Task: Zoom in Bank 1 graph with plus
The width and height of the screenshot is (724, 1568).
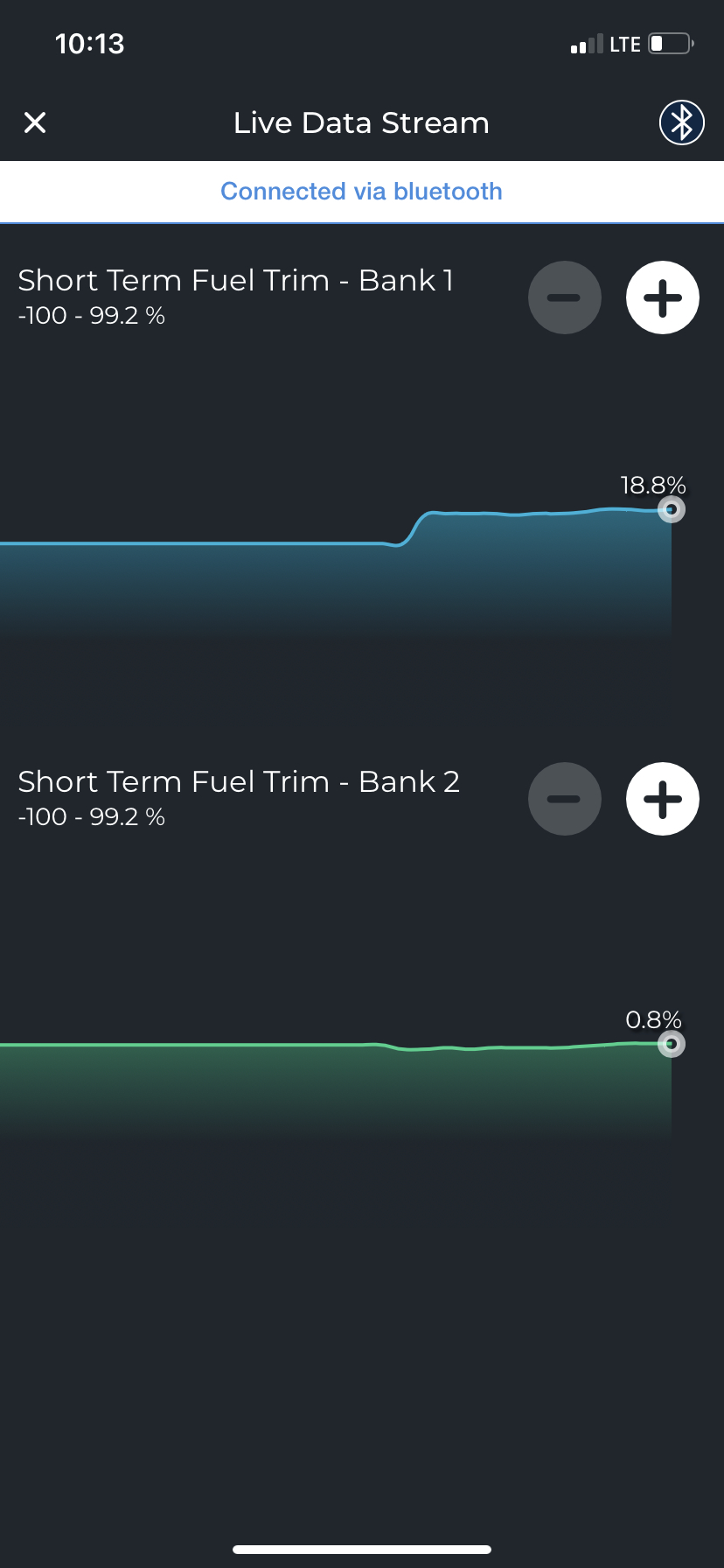Action: [x=662, y=297]
